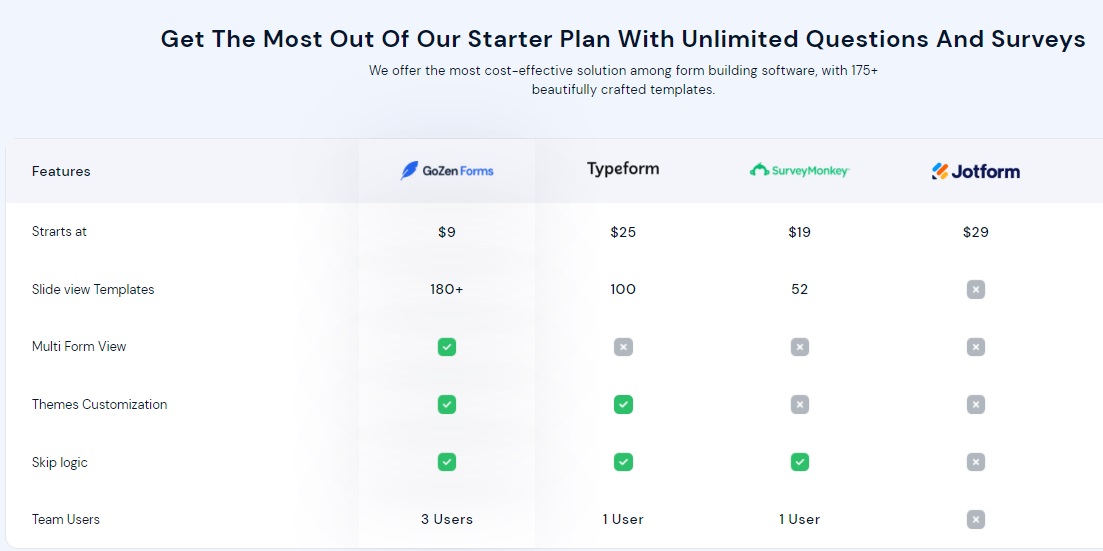
Task: Click the GoZen Forms logo
Action: tap(447, 171)
